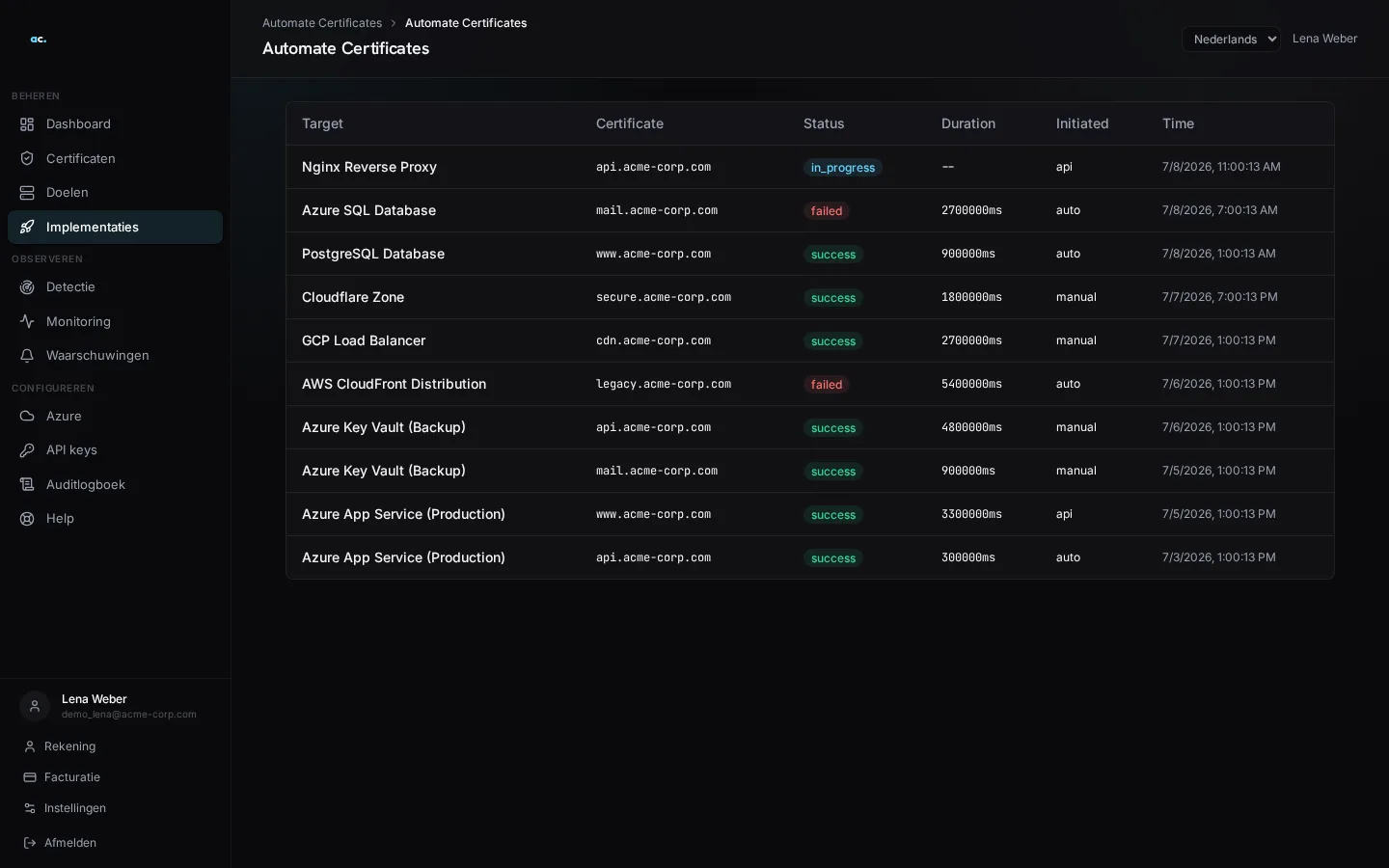Open Implementaties in the sidebar
Image resolution: width=1389 pixels, height=868 pixels.
pyautogui.click(x=115, y=228)
